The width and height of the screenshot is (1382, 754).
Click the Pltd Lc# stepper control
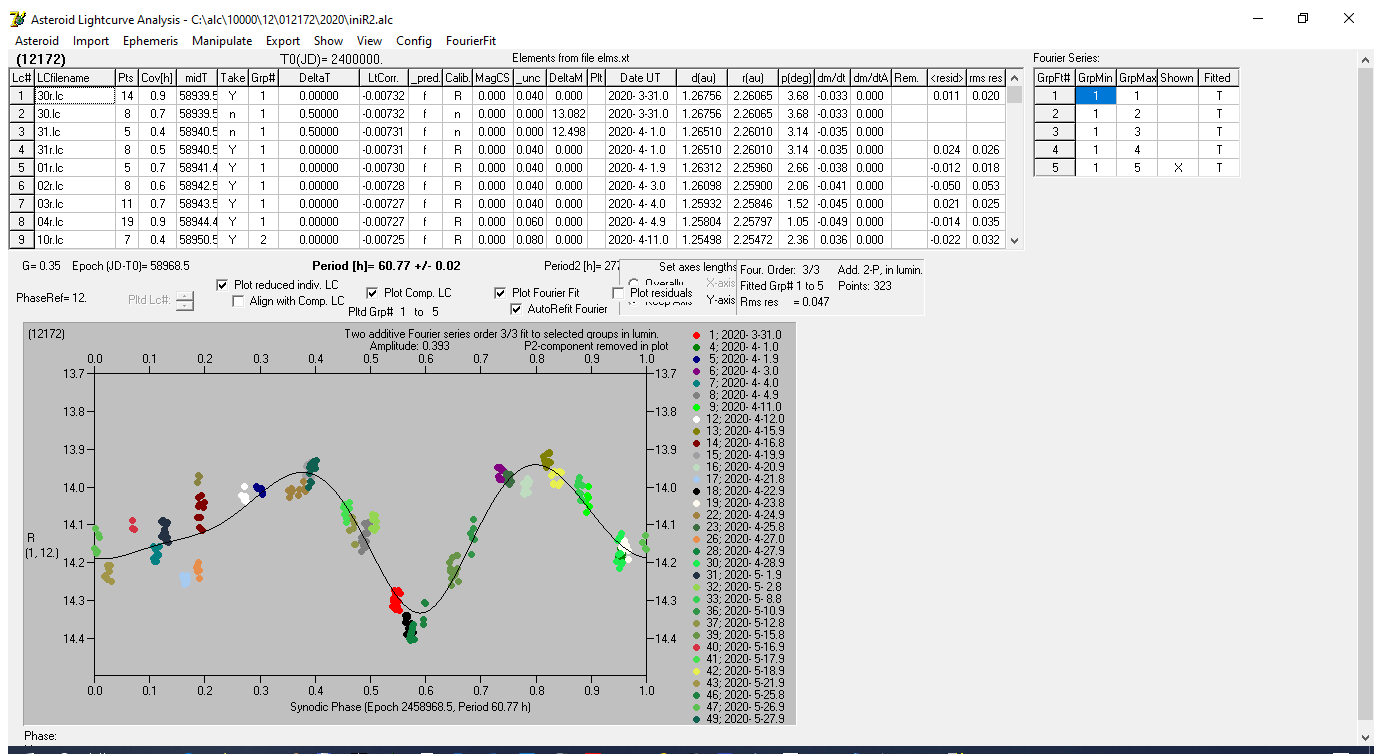[185, 300]
